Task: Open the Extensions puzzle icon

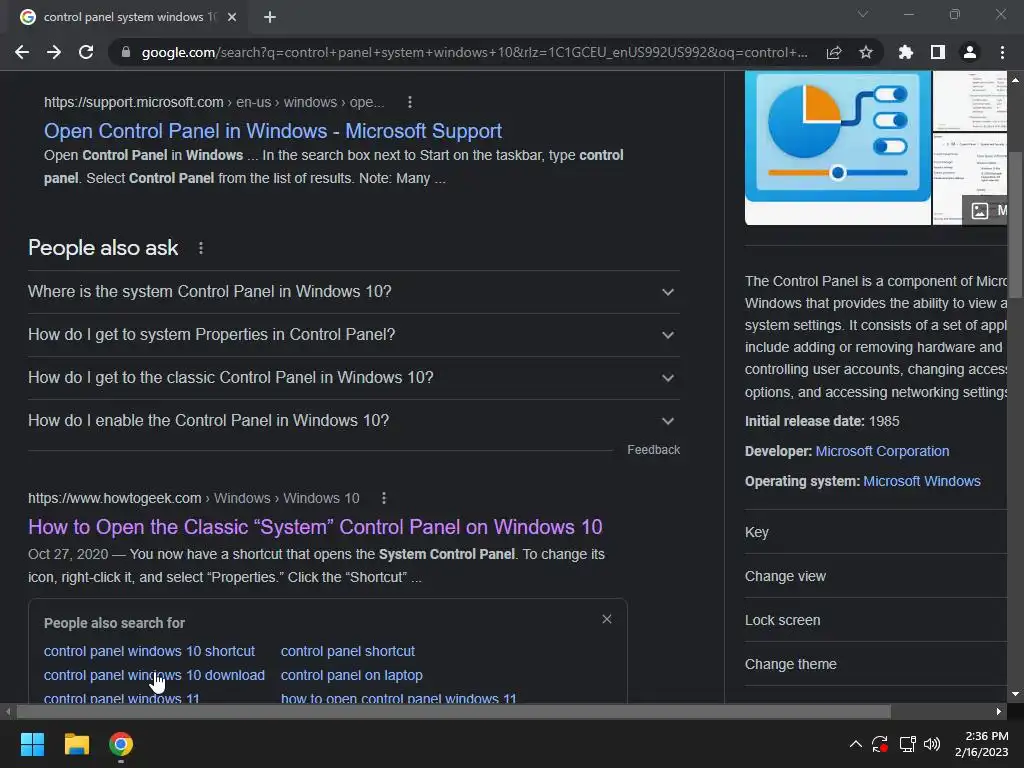Action: click(906, 52)
